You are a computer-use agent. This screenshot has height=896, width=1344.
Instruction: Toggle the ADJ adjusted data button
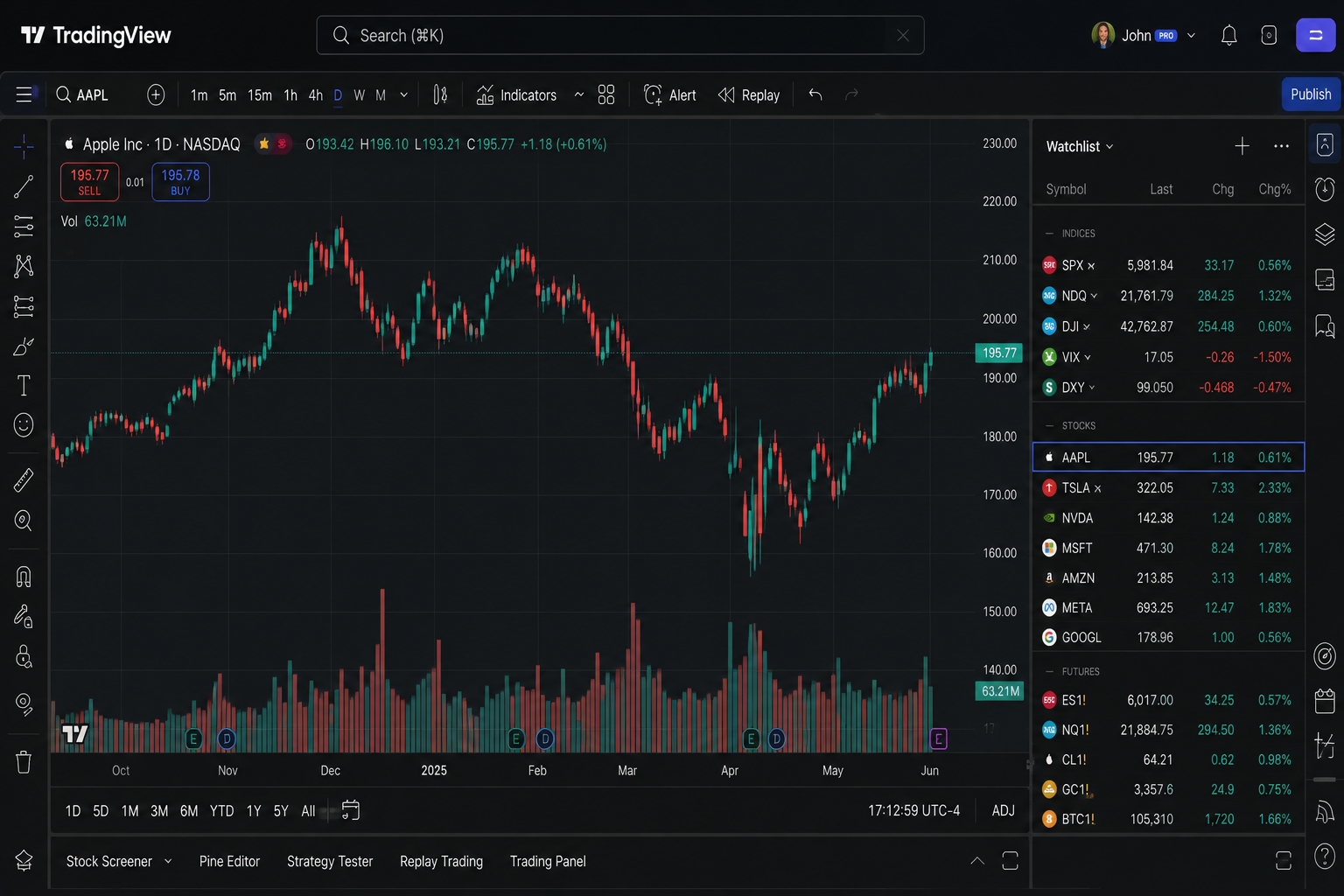(x=1004, y=810)
